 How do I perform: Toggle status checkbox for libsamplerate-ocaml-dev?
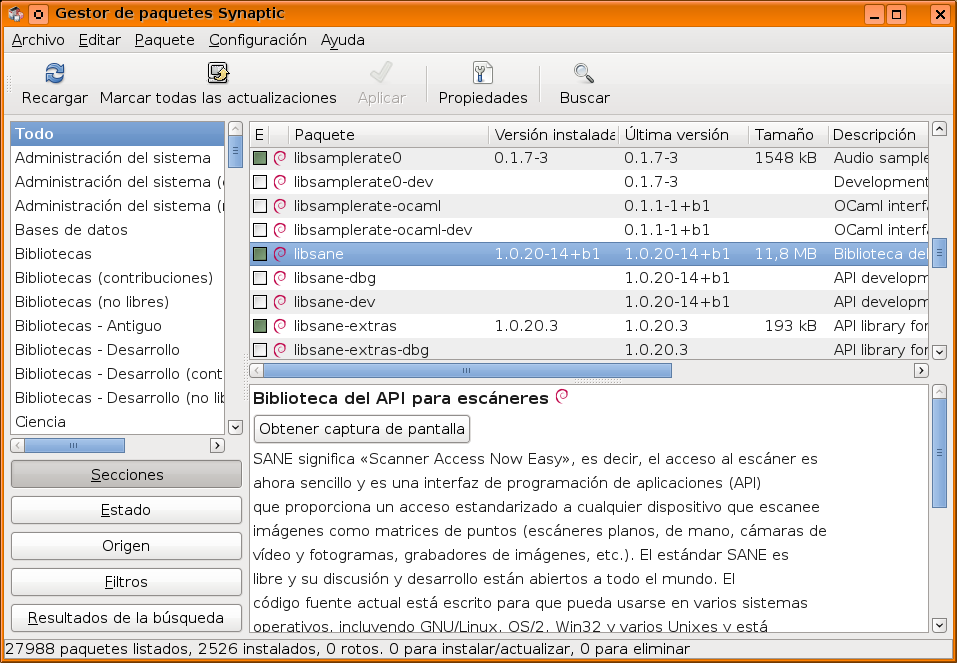pyautogui.click(x=260, y=230)
